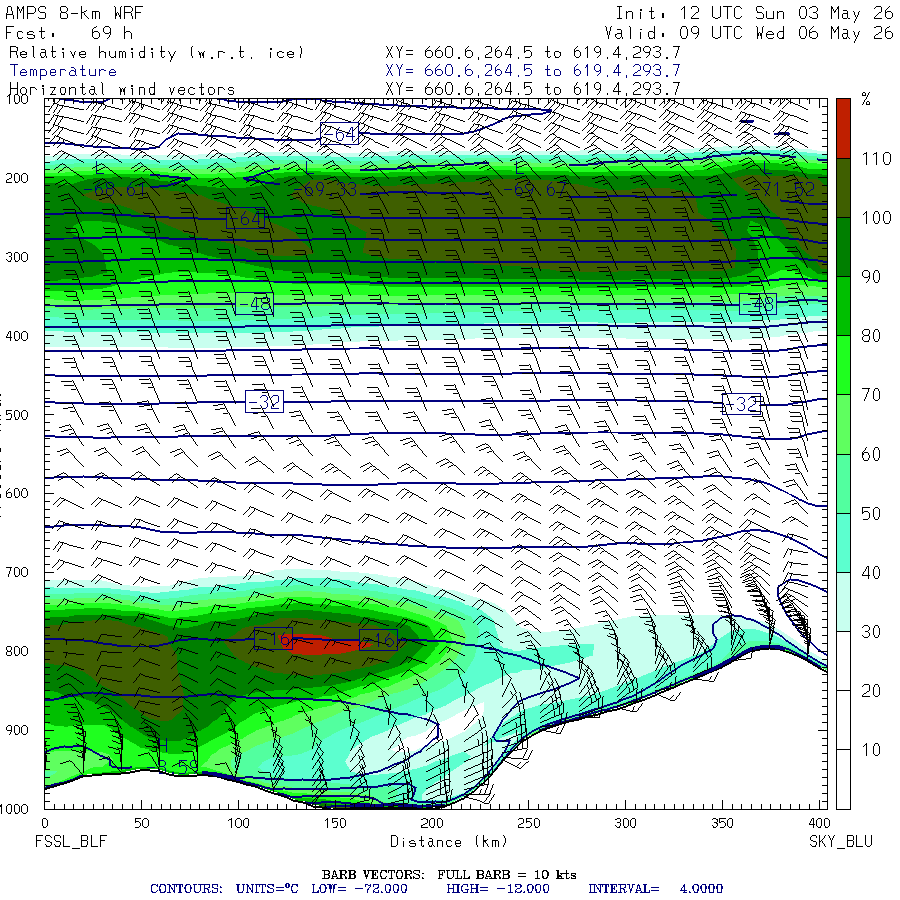Click the red humidity maximum near 800 hPa
This screenshot has height=900, width=900.
317,644
